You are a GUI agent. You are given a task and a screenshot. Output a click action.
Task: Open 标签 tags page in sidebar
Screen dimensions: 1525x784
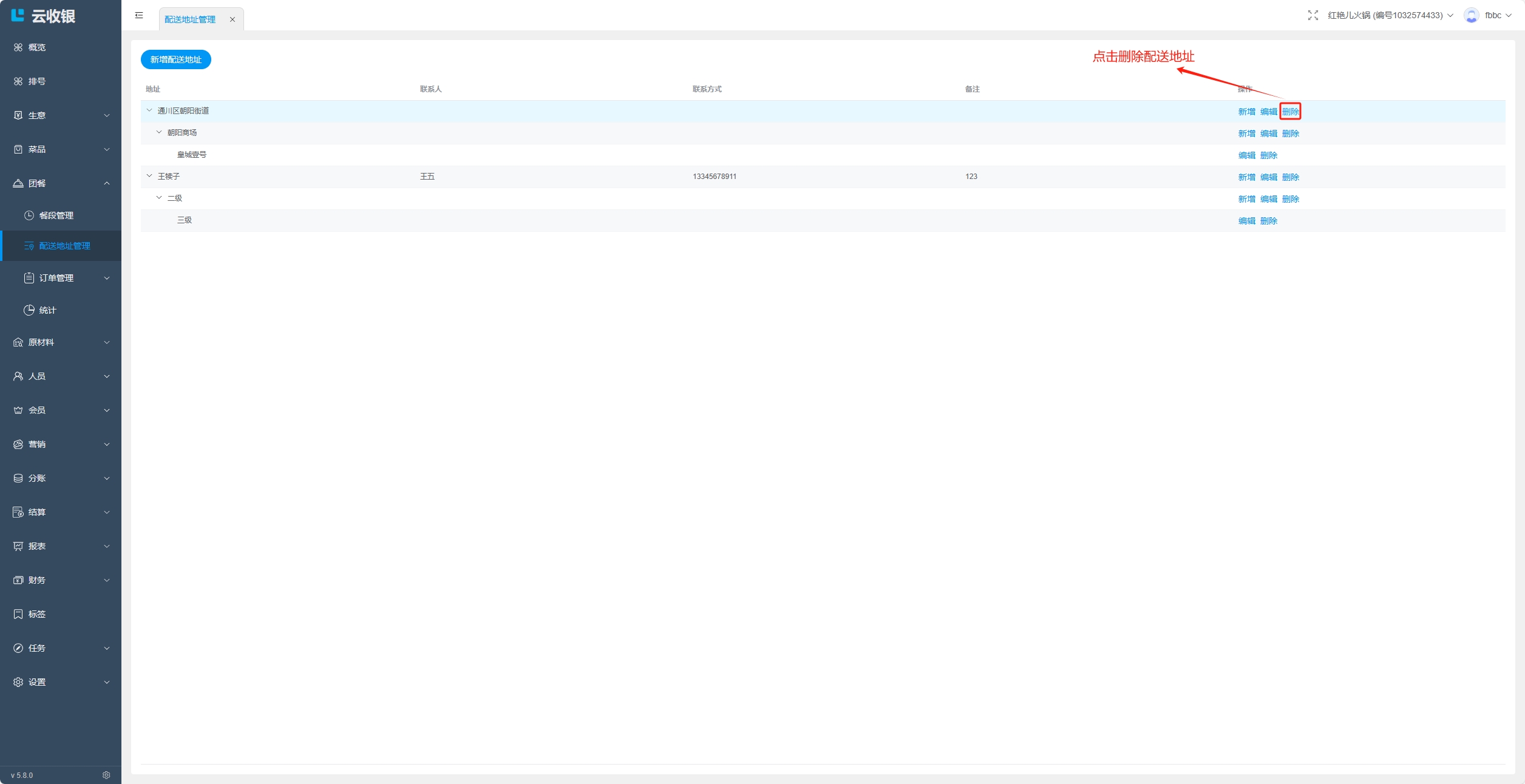tap(36, 614)
